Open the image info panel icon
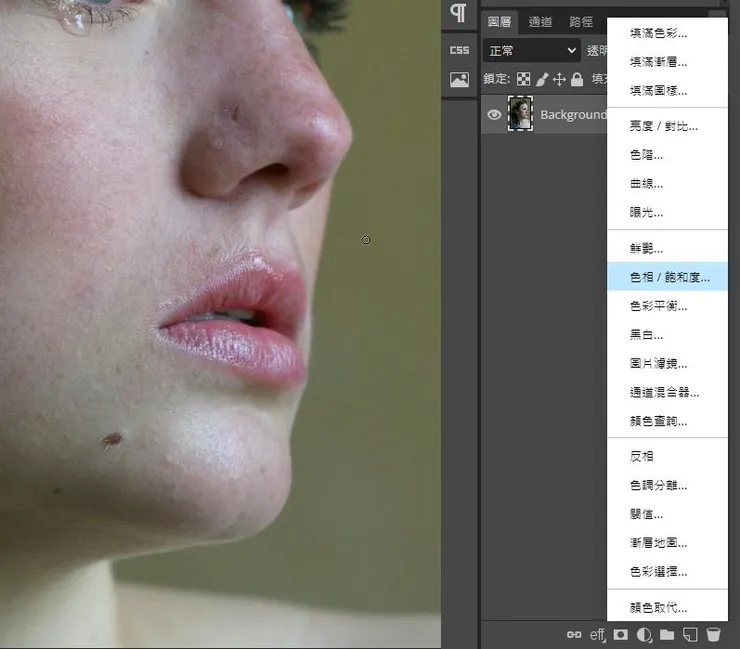The height and width of the screenshot is (649, 740). pyautogui.click(x=459, y=79)
